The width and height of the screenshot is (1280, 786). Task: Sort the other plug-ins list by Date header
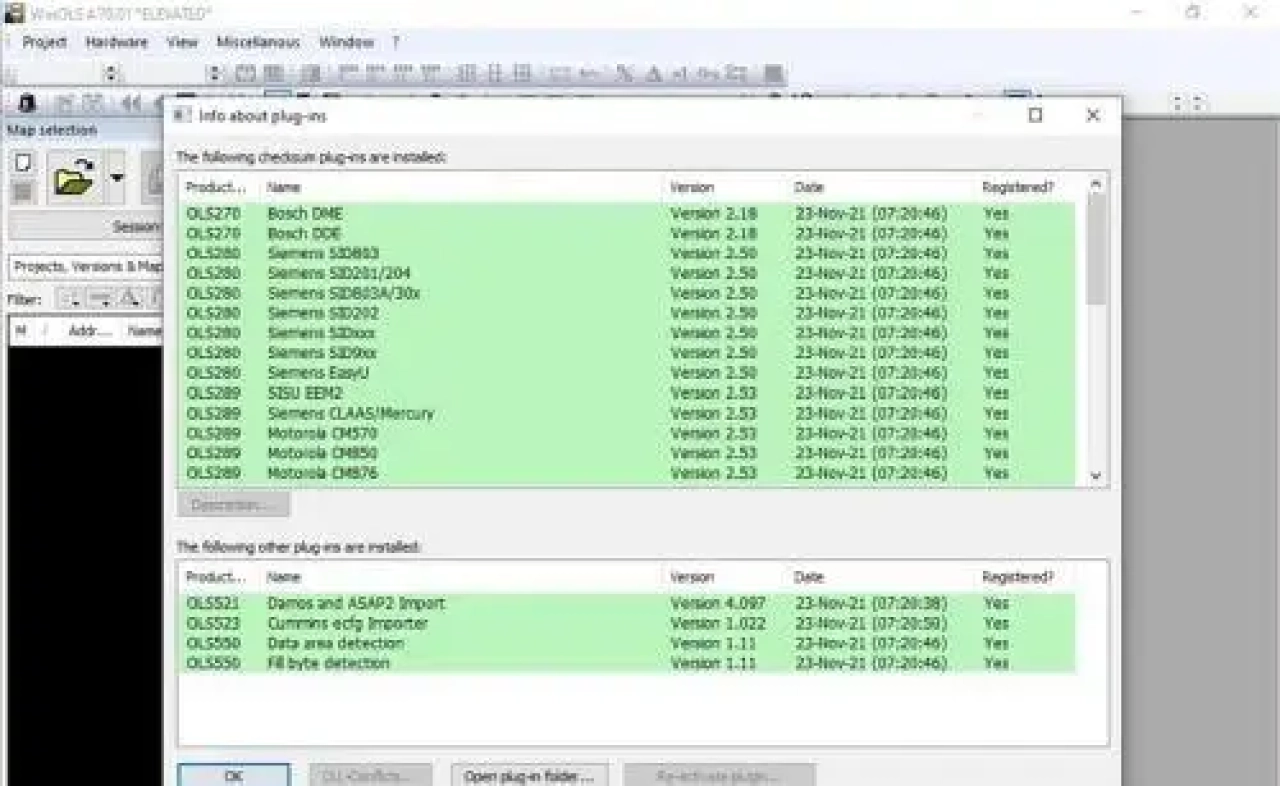coord(882,577)
